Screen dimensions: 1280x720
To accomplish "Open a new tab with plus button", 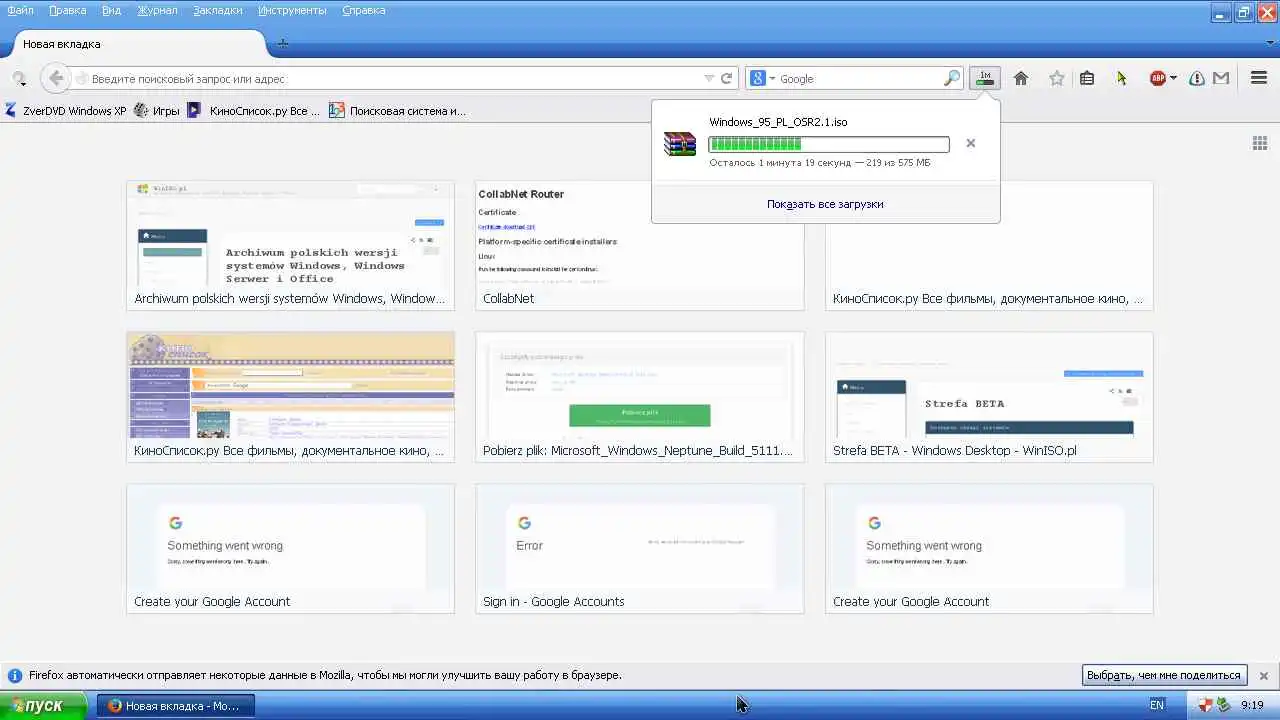I will [x=283, y=43].
